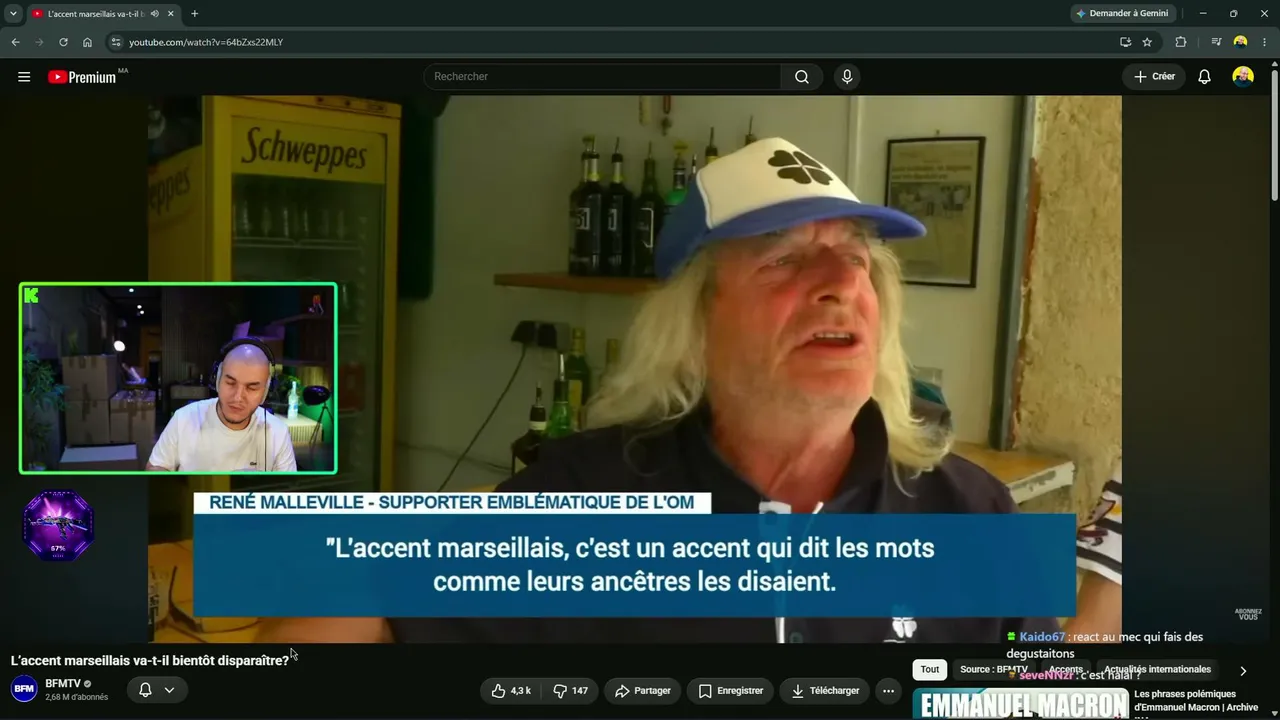Click the video title 'L'accent marseillais va-t-il bientôt disparaître?'
Viewport: 1280px width, 720px height.
click(x=150, y=661)
